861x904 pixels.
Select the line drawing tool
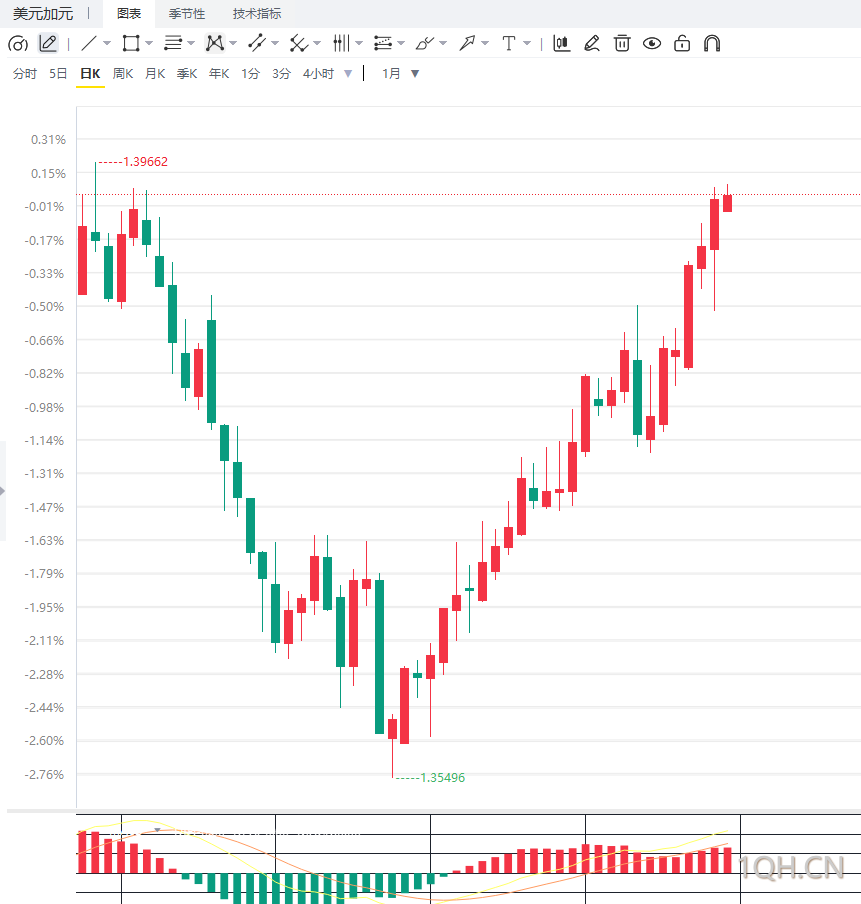point(89,43)
